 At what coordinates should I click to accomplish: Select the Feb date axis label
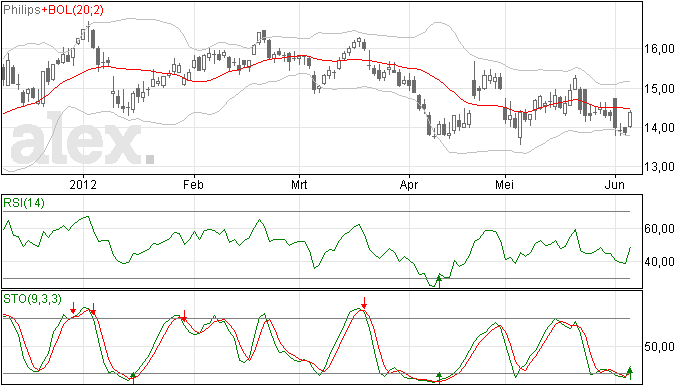tap(193, 184)
